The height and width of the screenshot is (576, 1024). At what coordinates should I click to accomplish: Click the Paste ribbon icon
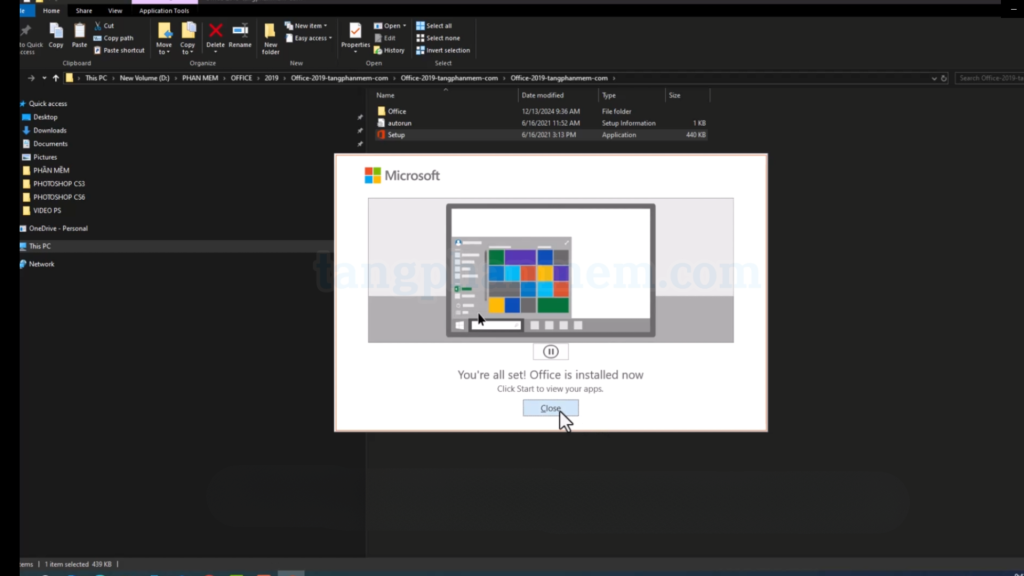79,35
